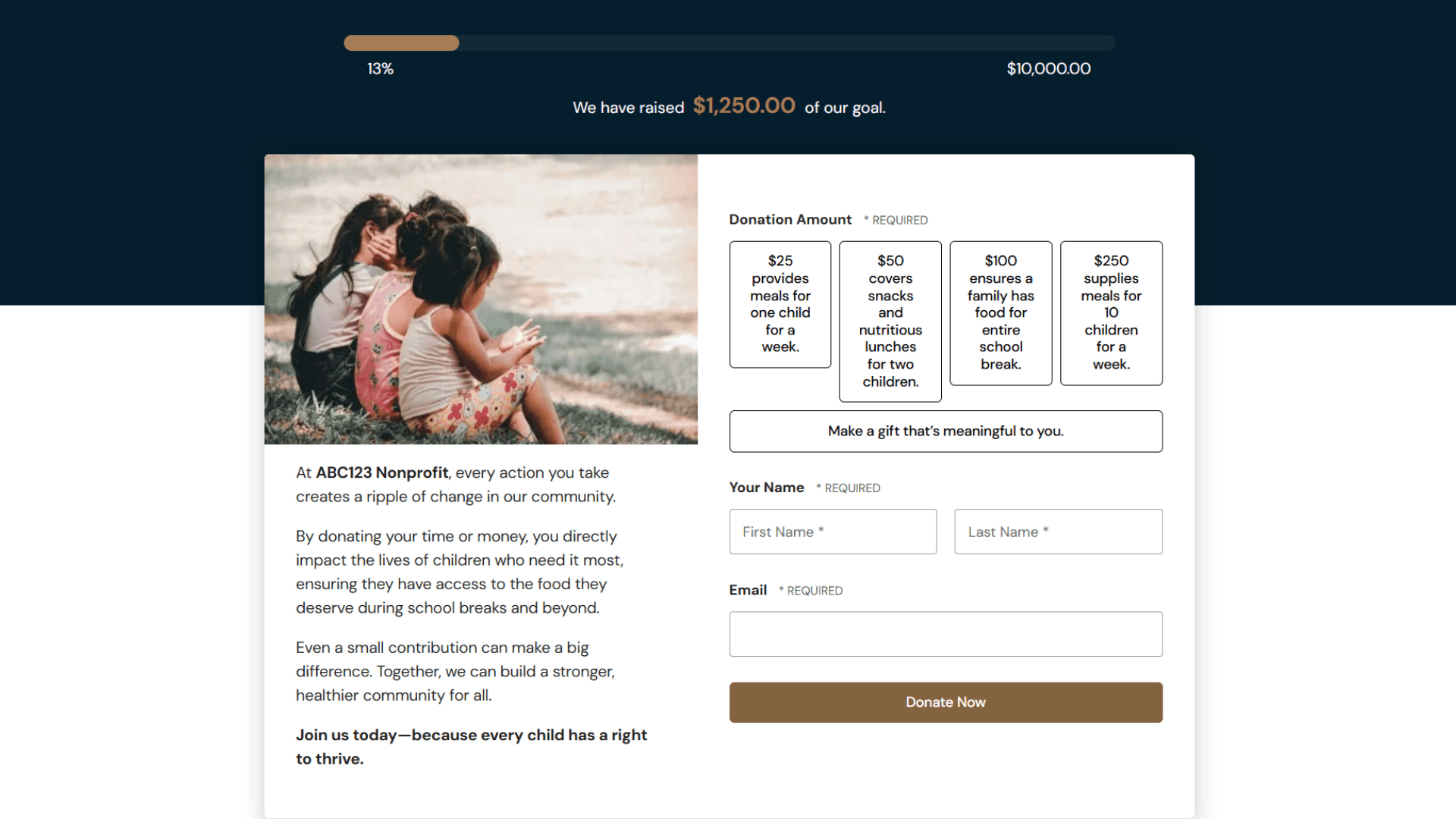Image resolution: width=1456 pixels, height=819 pixels.
Task: Click 'Make a gift that's meaningful to you'
Action: coord(946,431)
